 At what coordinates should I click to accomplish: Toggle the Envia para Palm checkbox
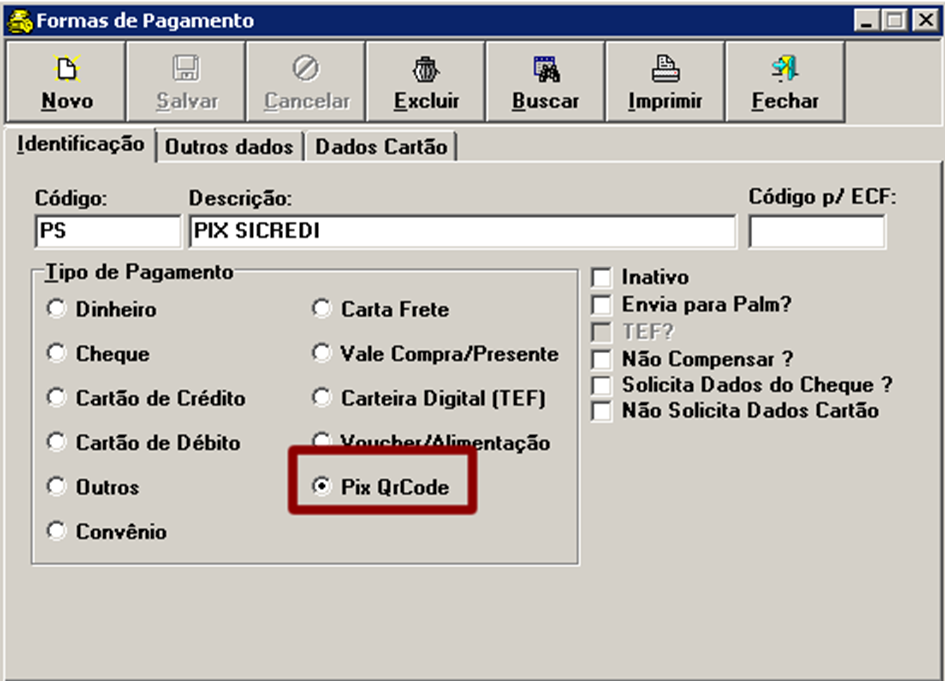coord(601,305)
